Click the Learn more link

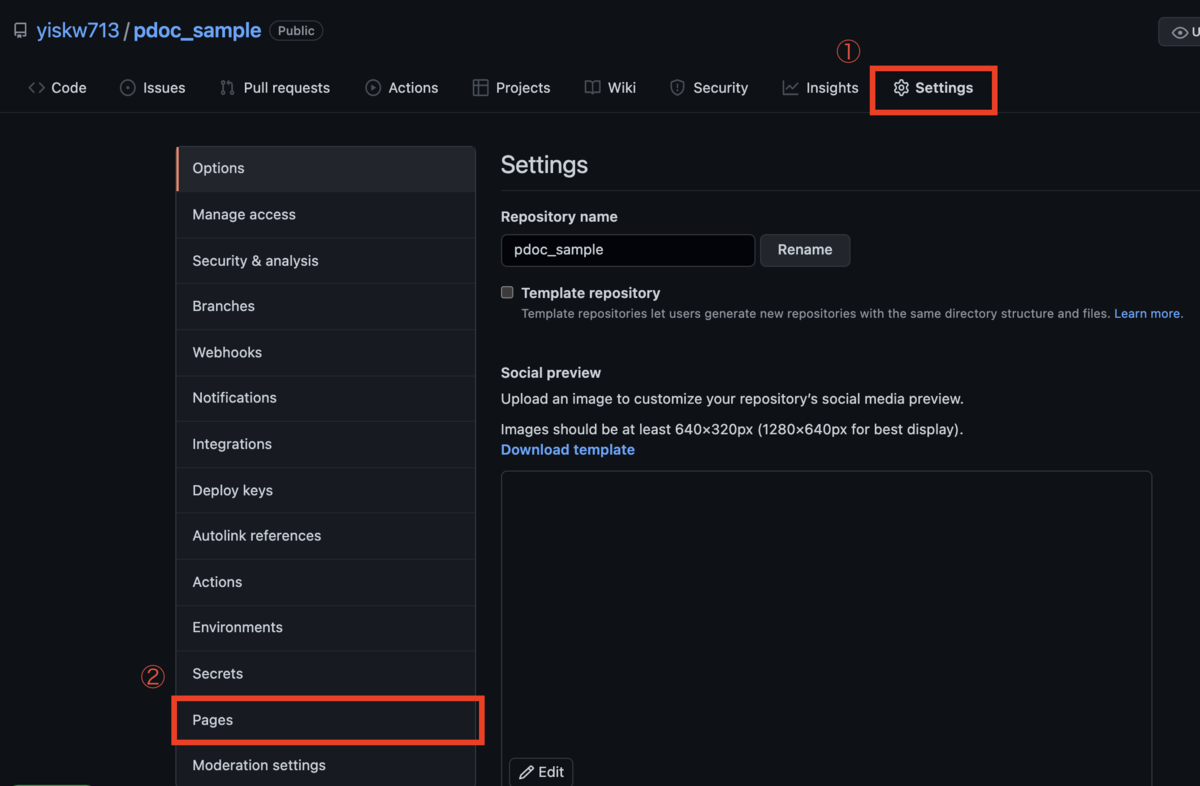(x=1147, y=313)
